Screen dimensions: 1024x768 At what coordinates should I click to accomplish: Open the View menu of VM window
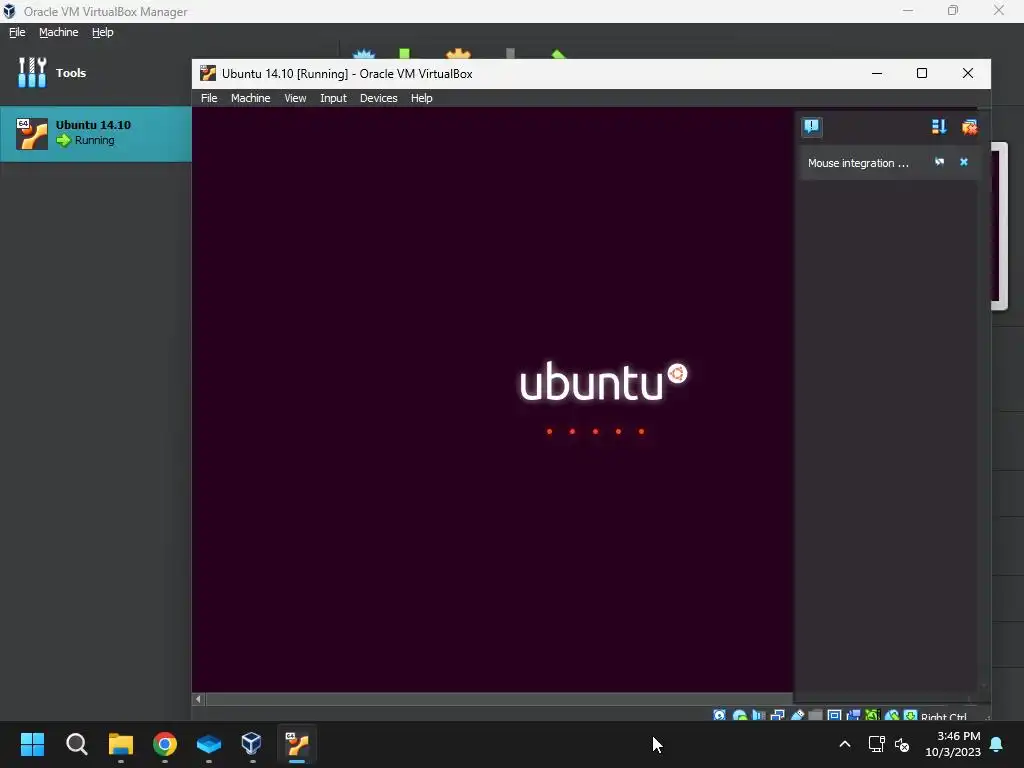point(295,98)
